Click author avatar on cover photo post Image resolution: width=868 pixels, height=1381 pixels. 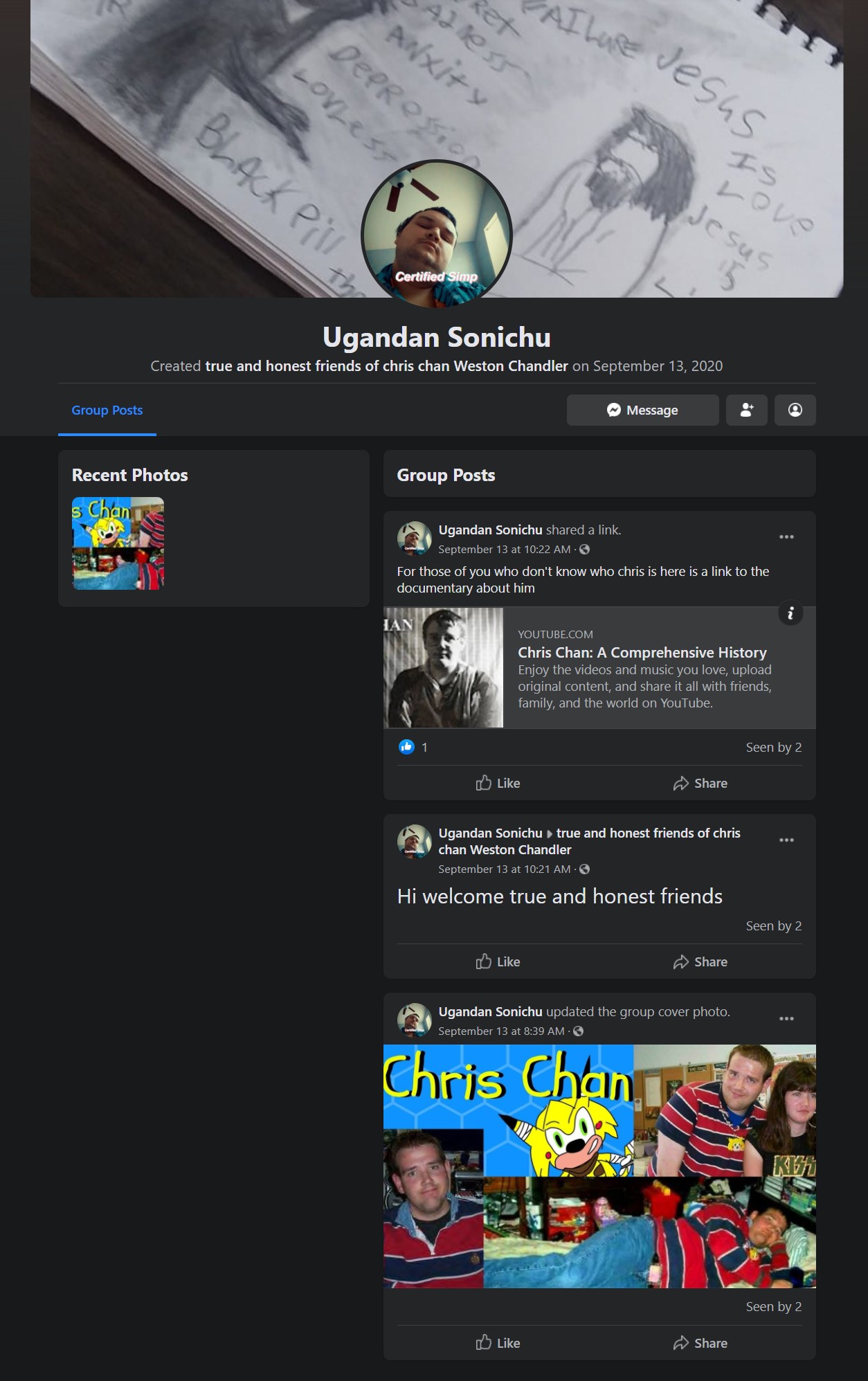tap(414, 1020)
